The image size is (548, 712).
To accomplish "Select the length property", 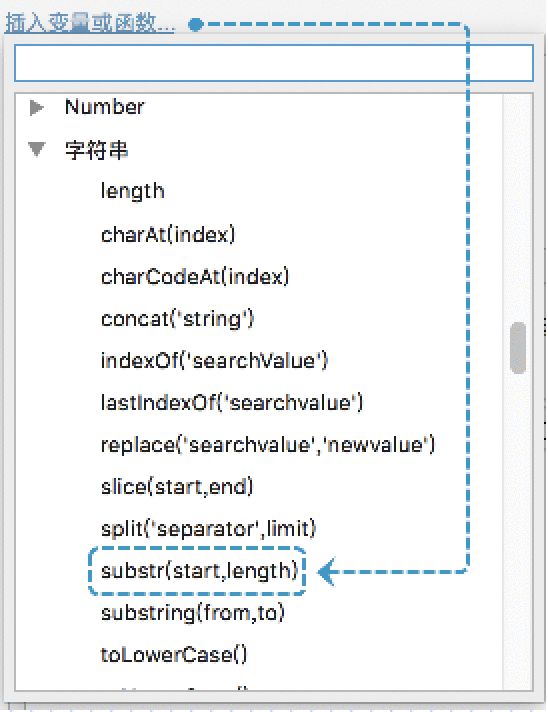I will pos(132,191).
